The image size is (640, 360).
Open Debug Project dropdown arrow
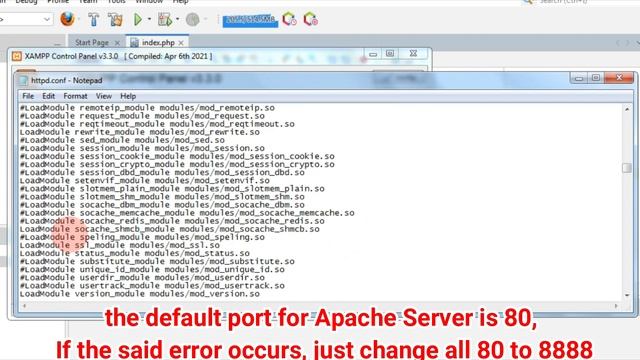point(178,19)
